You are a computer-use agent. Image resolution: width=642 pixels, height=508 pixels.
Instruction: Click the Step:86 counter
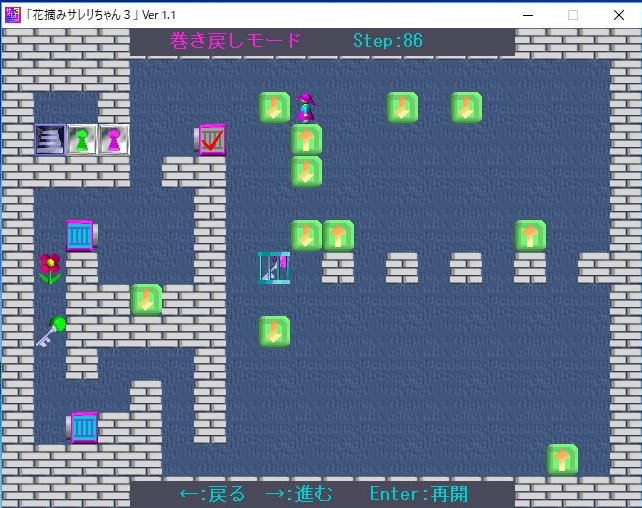pos(388,41)
